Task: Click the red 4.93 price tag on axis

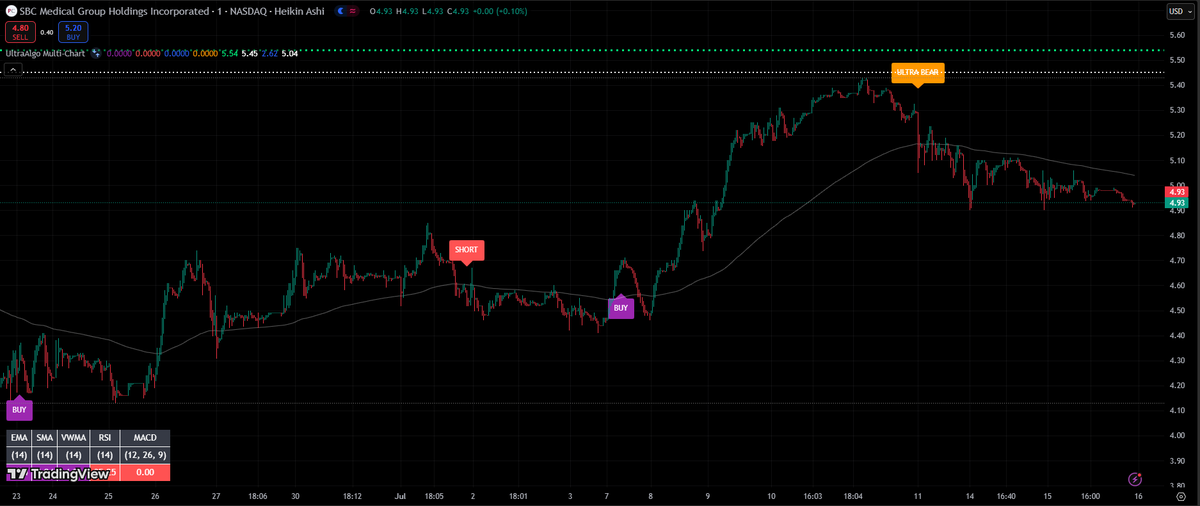Action: (x=1176, y=191)
